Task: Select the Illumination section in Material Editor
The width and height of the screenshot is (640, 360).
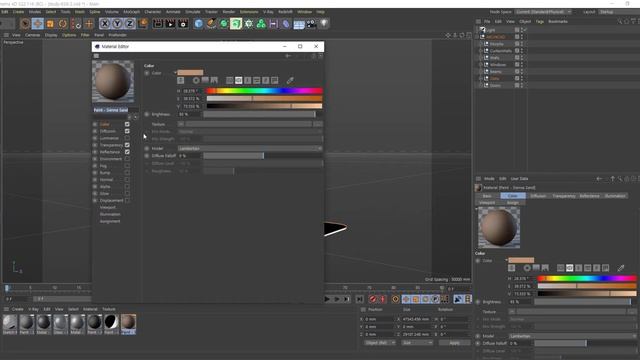Action: [110, 214]
